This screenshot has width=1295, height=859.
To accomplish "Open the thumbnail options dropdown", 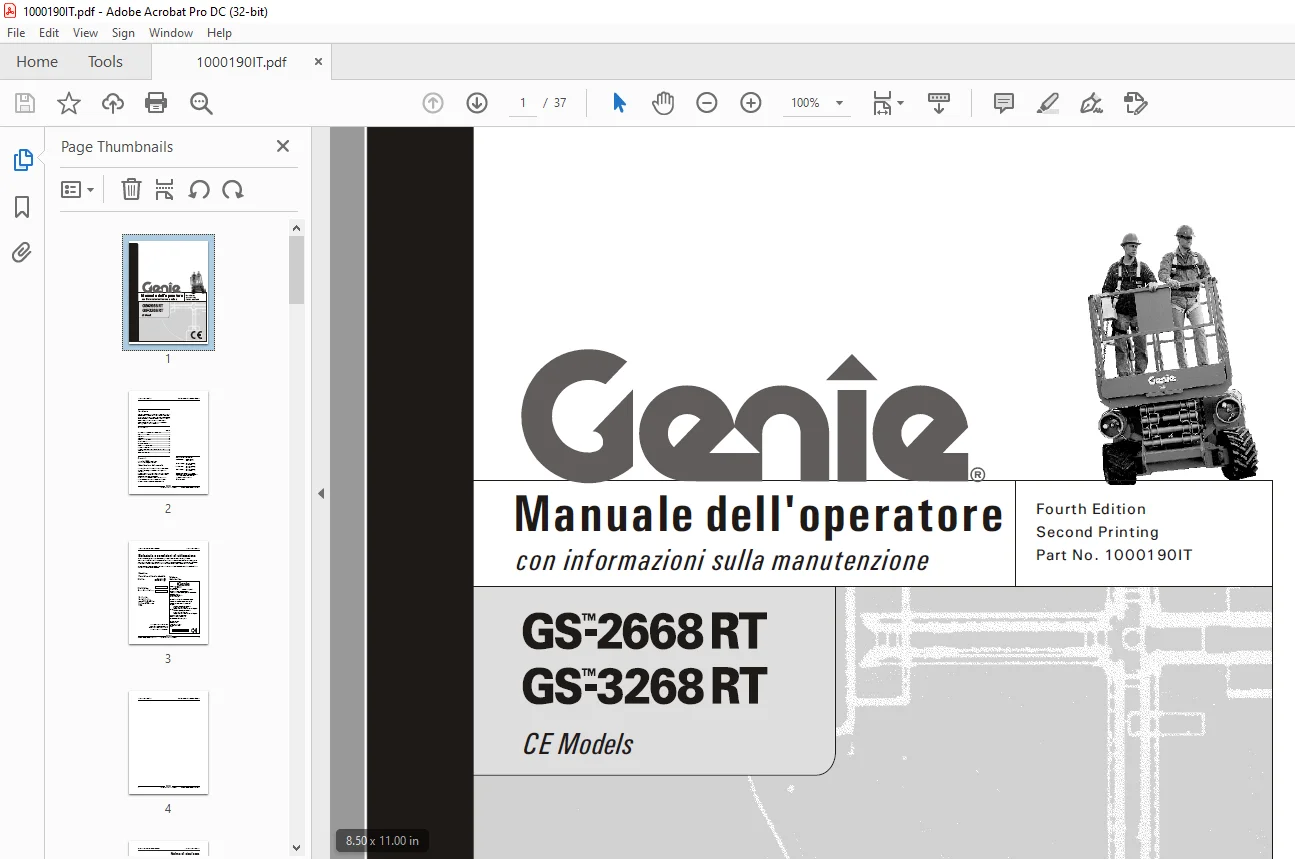I will (77, 189).
